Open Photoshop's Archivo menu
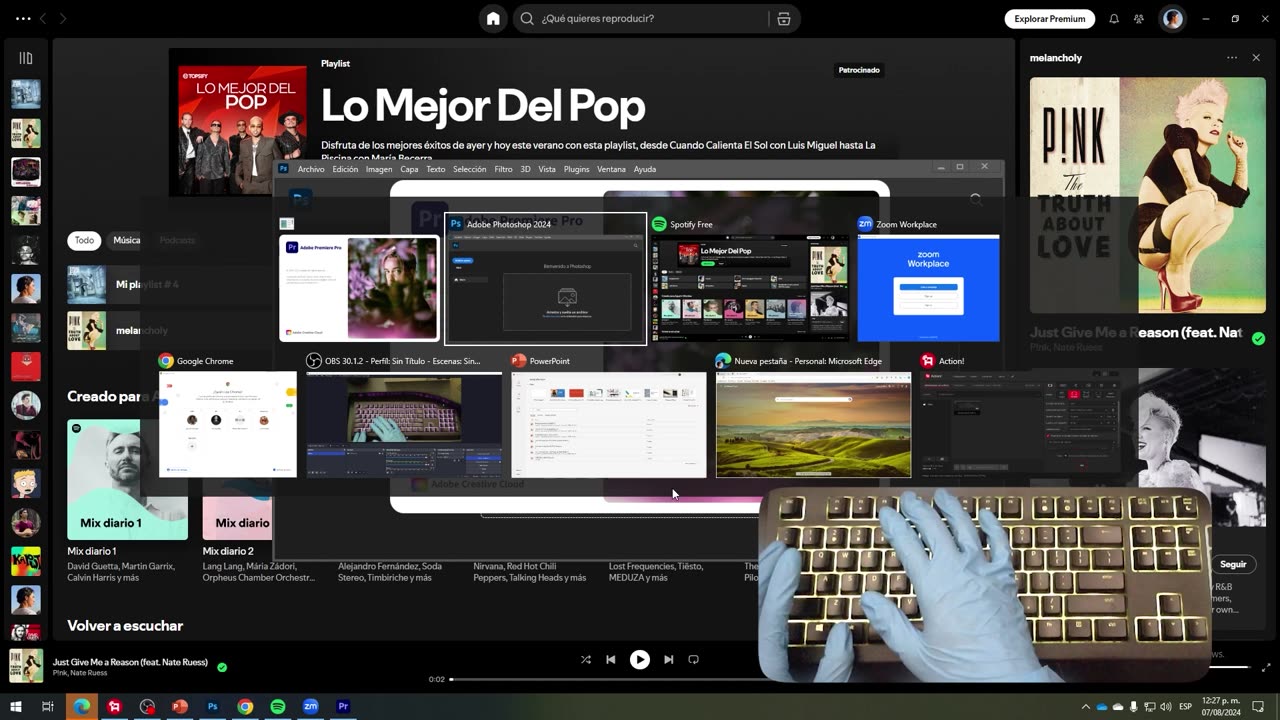Image resolution: width=1280 pixels, height=720 pixels. pos(310,169)
